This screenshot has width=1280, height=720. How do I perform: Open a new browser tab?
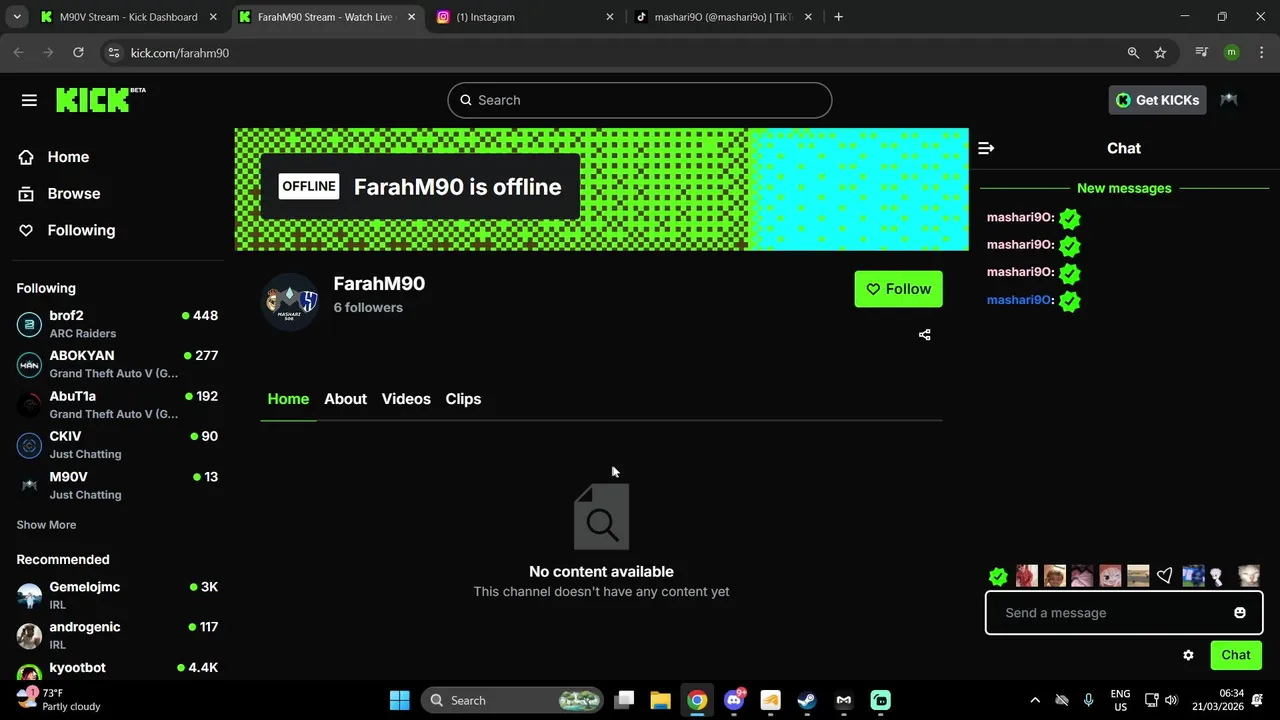pos(838,17)
